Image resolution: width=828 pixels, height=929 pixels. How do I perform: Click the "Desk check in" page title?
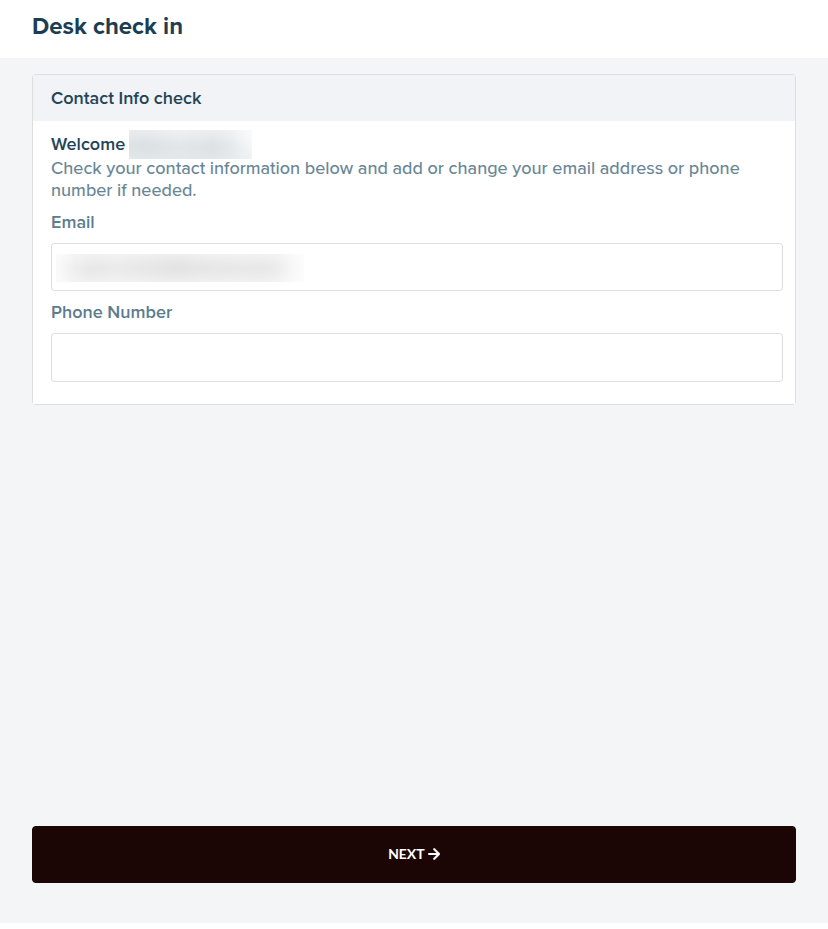click(107, 27)
